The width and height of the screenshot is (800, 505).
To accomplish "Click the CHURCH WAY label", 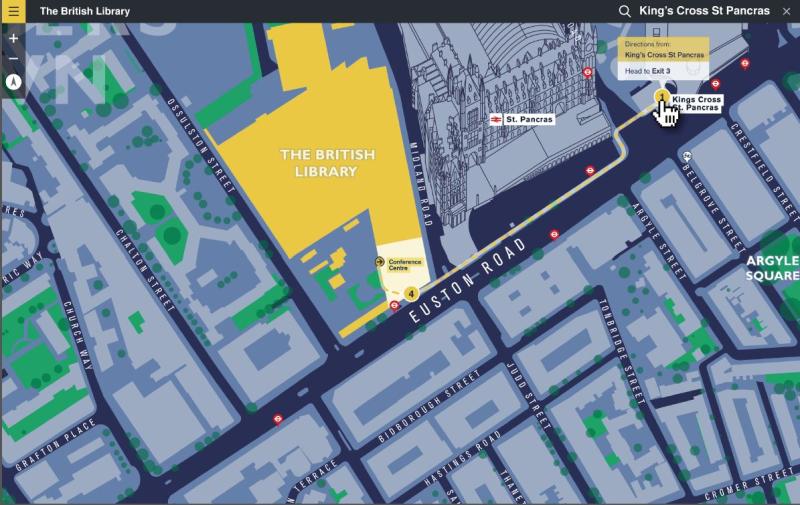I will (79, 336).
